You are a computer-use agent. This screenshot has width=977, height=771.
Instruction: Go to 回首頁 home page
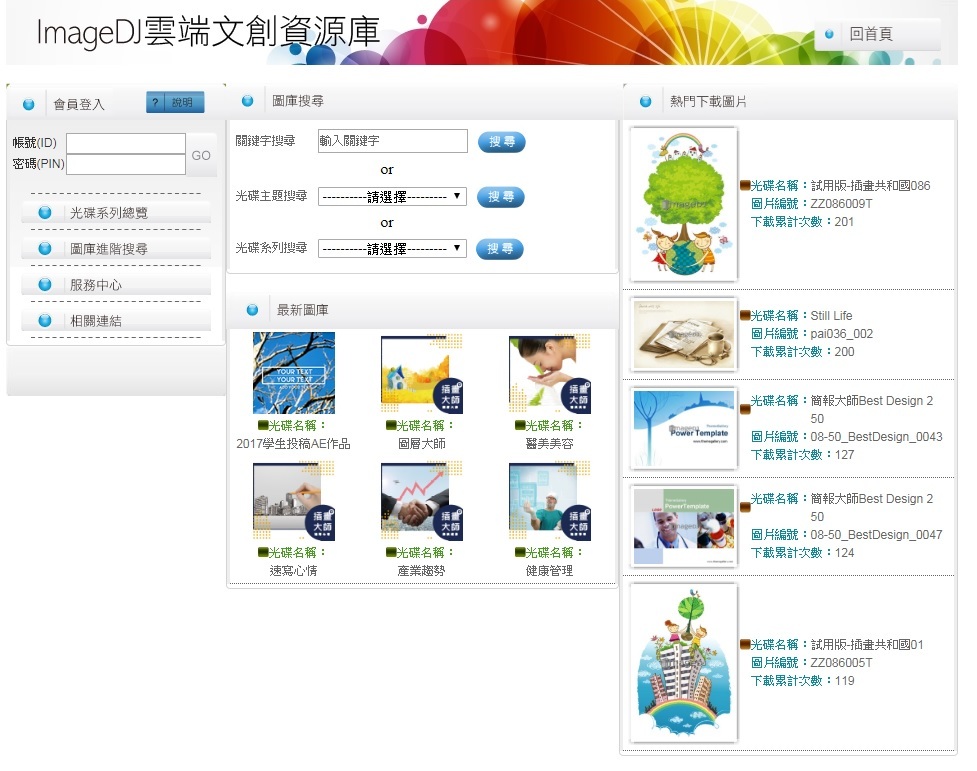[x=878, y=34]
